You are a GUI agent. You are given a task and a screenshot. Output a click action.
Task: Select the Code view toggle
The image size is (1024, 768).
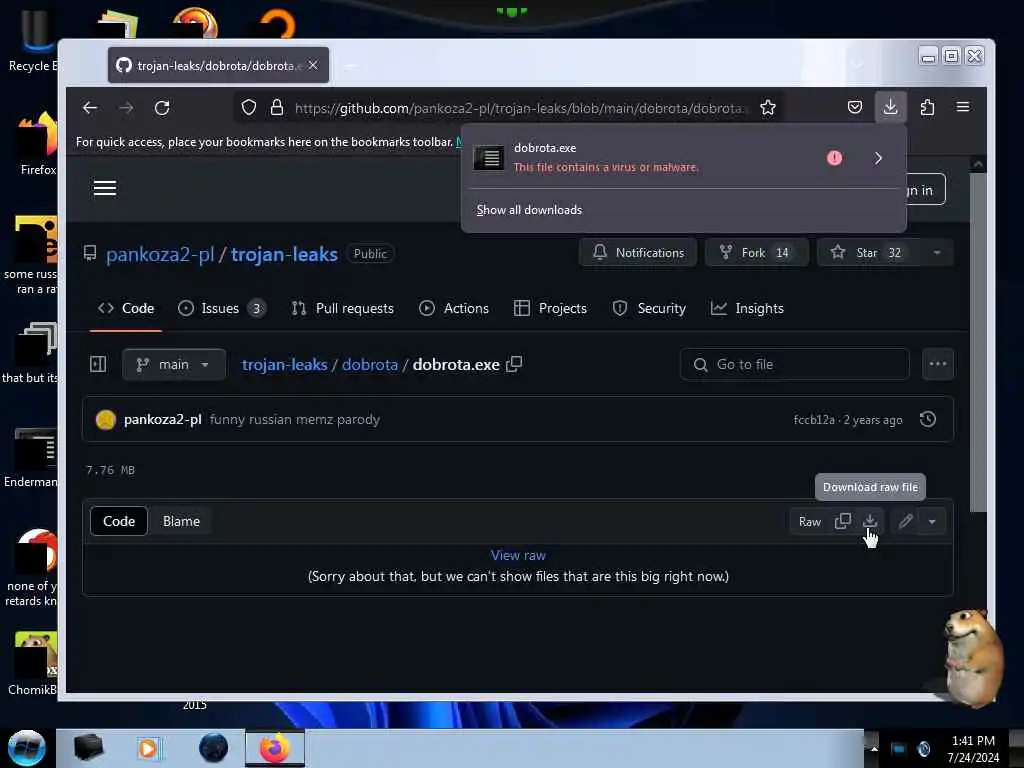[x=119, y=521]
